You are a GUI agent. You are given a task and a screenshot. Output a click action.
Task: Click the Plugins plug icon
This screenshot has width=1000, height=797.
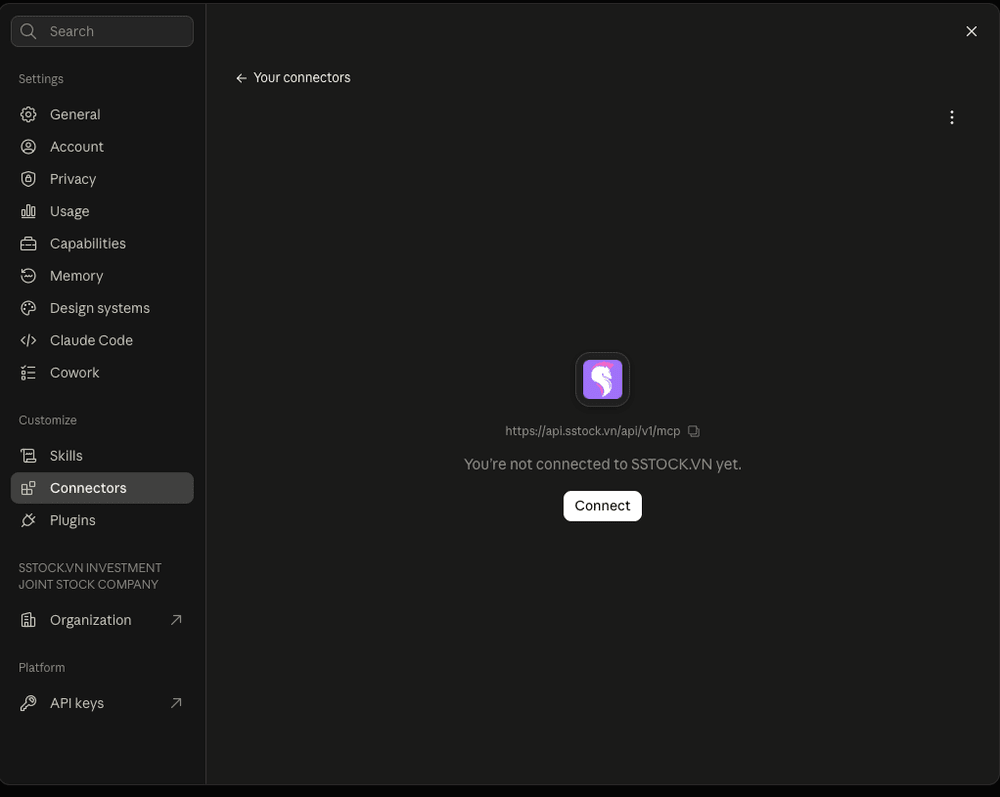[28, 520]
